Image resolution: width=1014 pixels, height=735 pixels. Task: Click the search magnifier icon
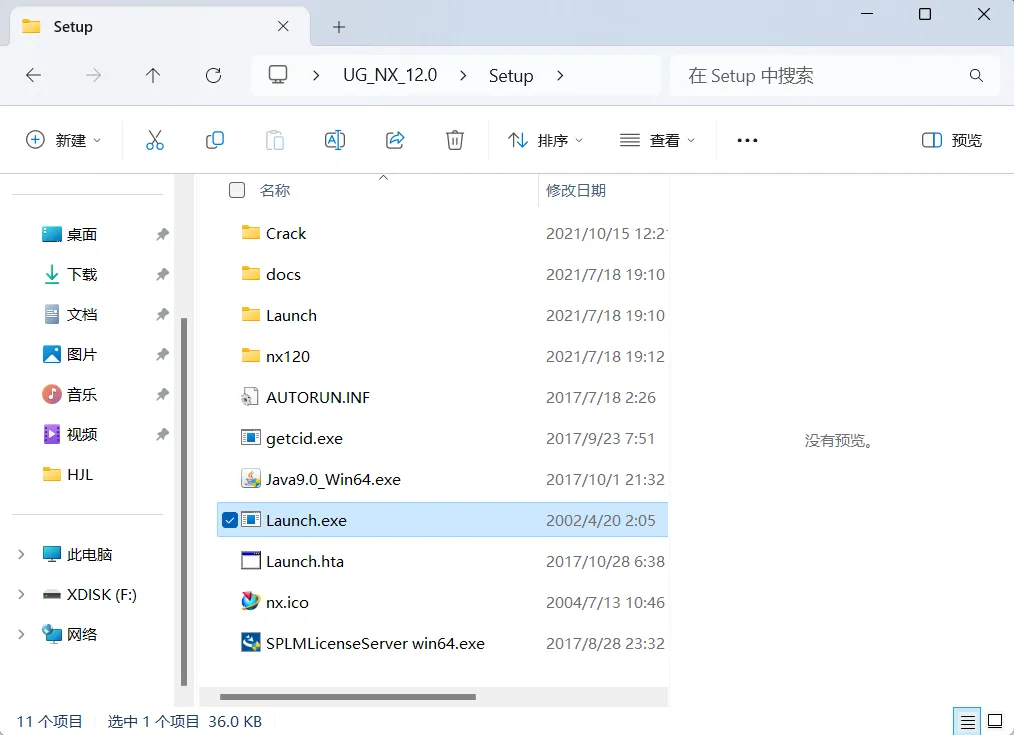(x=976, y=76)
